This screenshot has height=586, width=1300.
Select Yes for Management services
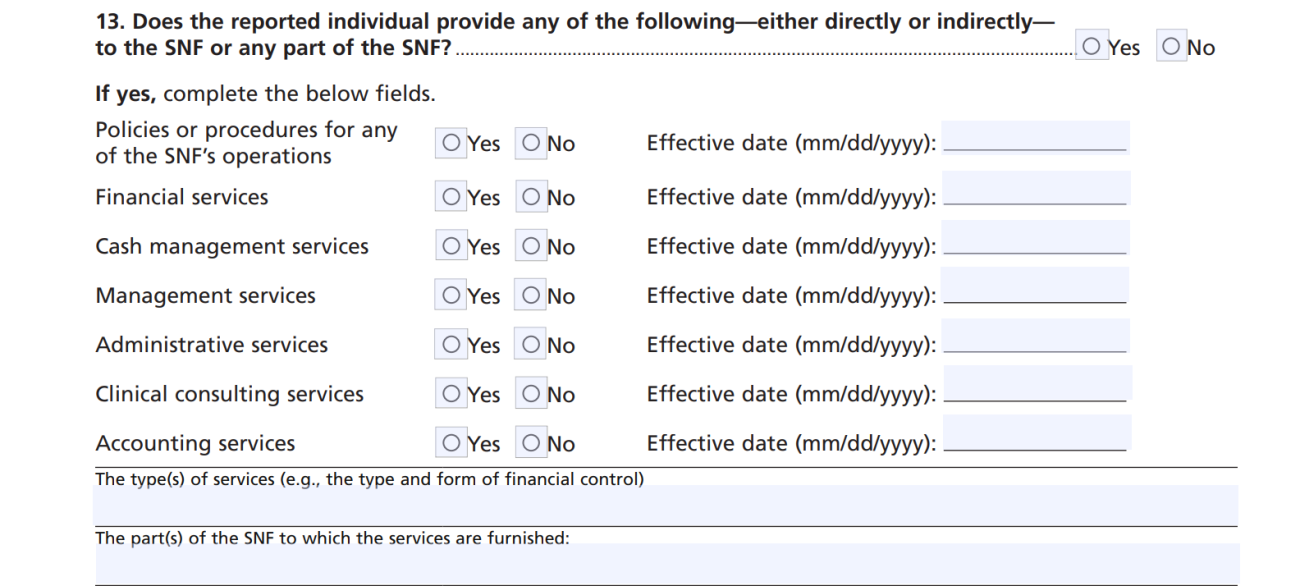[451, 294]
